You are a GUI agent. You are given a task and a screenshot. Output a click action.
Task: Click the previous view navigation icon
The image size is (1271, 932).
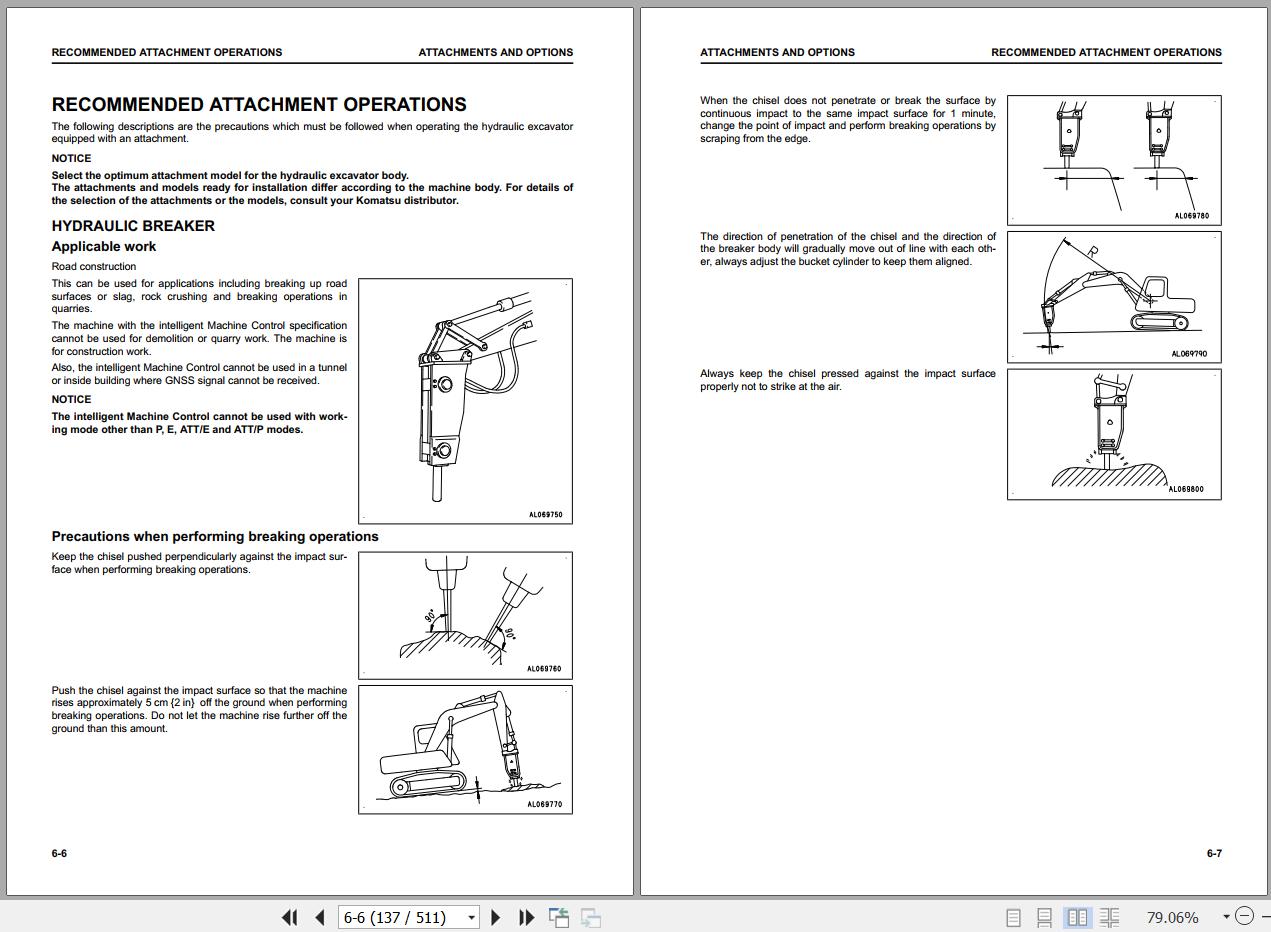pos(559,917)
